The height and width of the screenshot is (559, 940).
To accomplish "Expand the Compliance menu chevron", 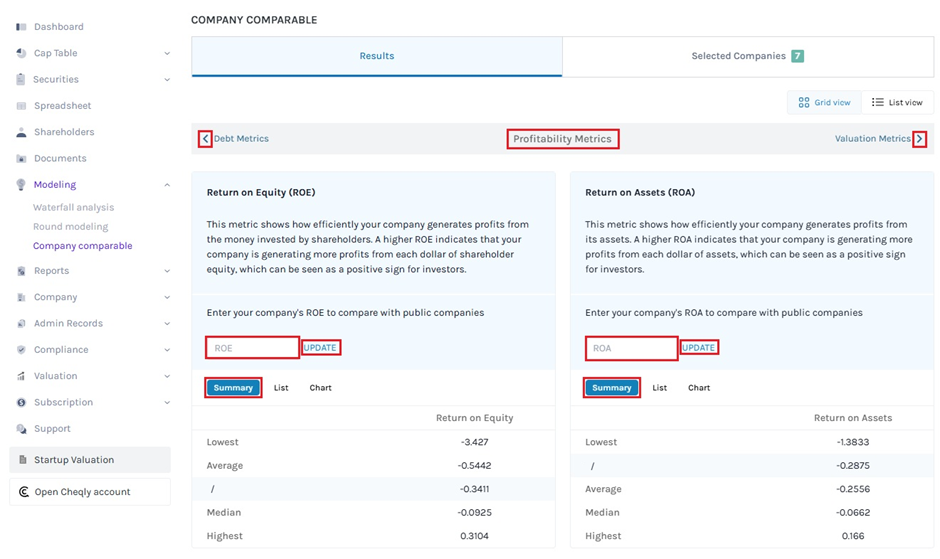I will click(167, 350).
